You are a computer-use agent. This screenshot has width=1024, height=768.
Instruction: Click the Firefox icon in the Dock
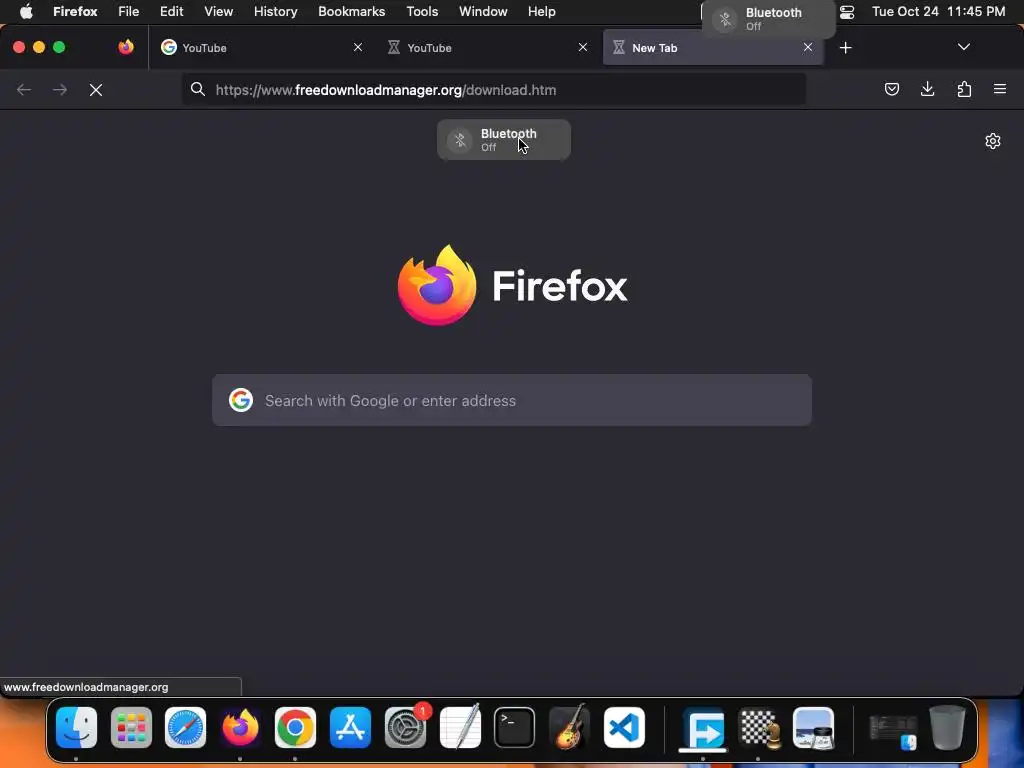240,727
